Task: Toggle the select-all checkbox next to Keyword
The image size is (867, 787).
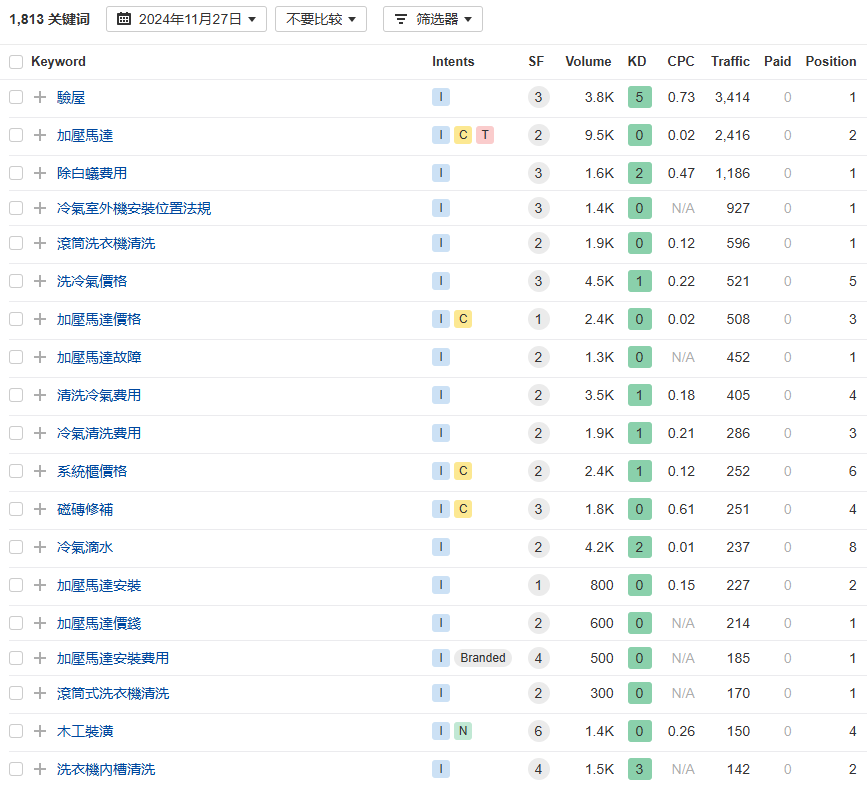Action: (16, 62)
